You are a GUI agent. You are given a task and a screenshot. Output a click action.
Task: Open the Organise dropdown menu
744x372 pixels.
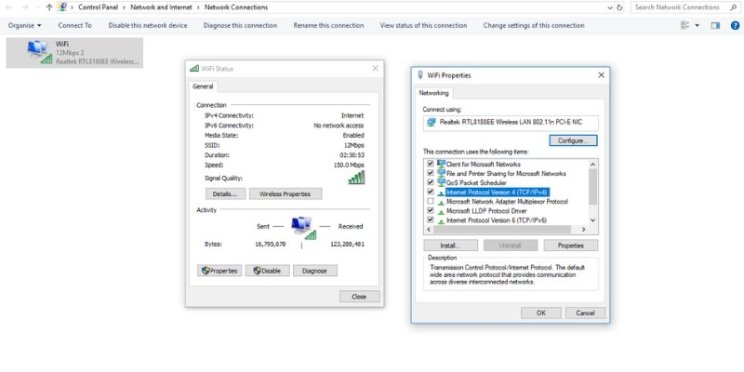[25, 26]
